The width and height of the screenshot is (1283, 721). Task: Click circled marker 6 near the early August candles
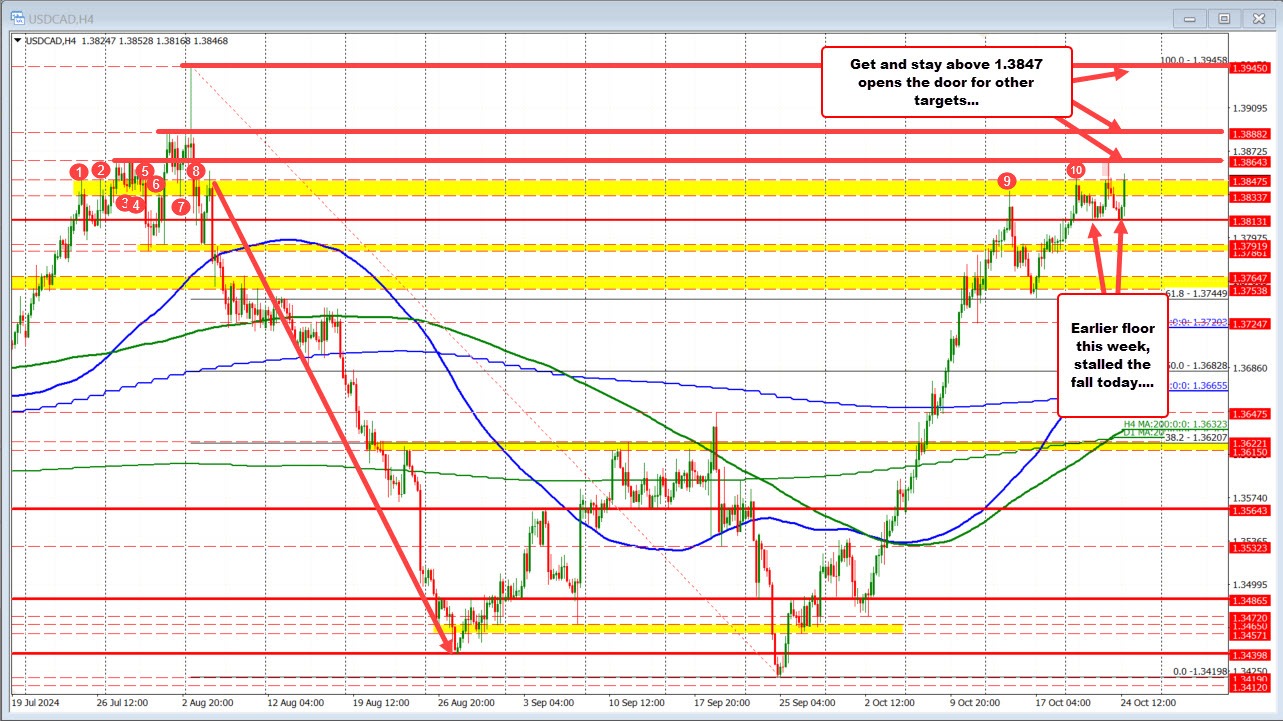pos(156,185)
